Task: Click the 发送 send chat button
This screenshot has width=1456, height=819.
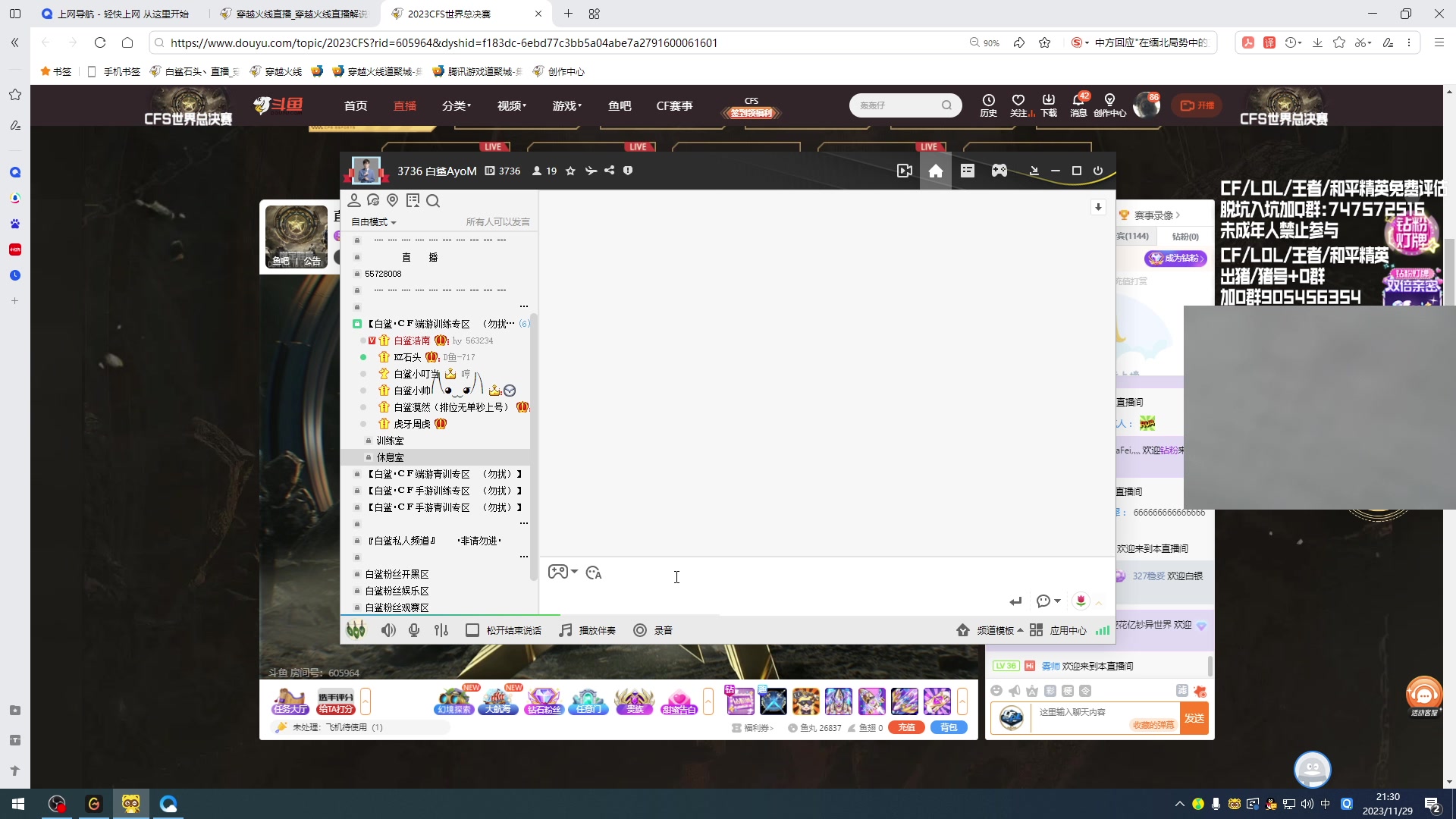Action: pyautogui.click(x=1194, y=717)
